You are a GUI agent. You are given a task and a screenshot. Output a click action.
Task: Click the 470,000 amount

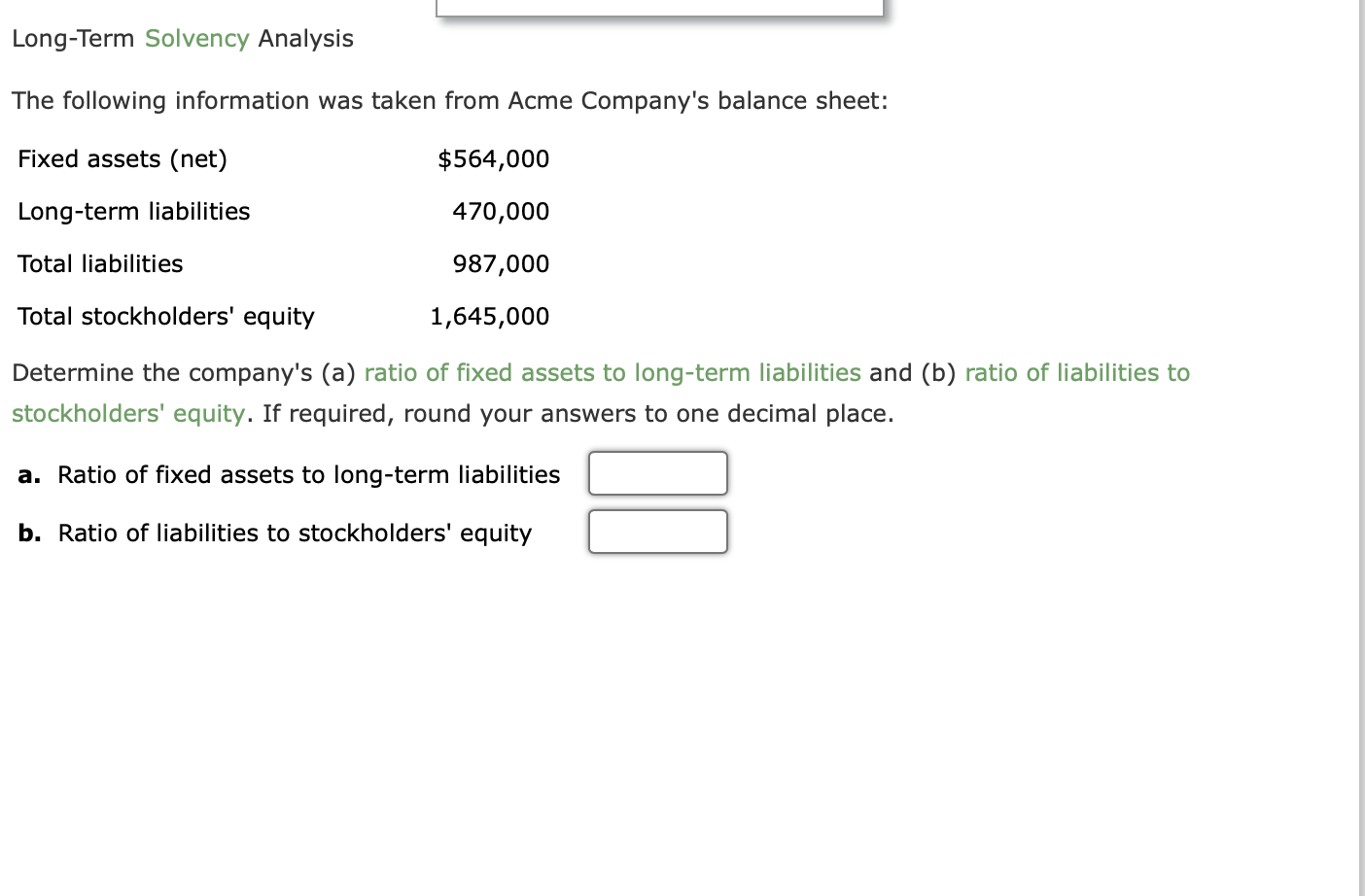click(x=502, y=211)
